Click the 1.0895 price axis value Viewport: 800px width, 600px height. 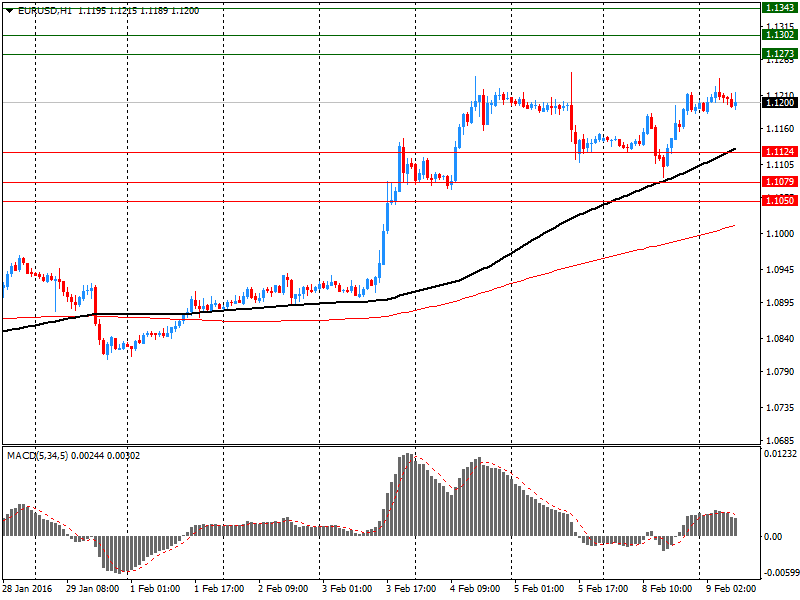780,303
